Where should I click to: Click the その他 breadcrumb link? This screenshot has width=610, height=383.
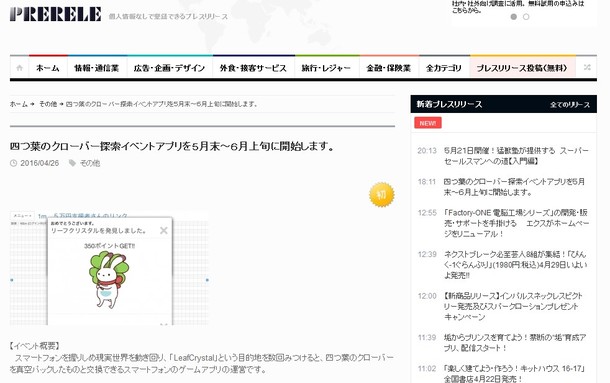(48, 104)
